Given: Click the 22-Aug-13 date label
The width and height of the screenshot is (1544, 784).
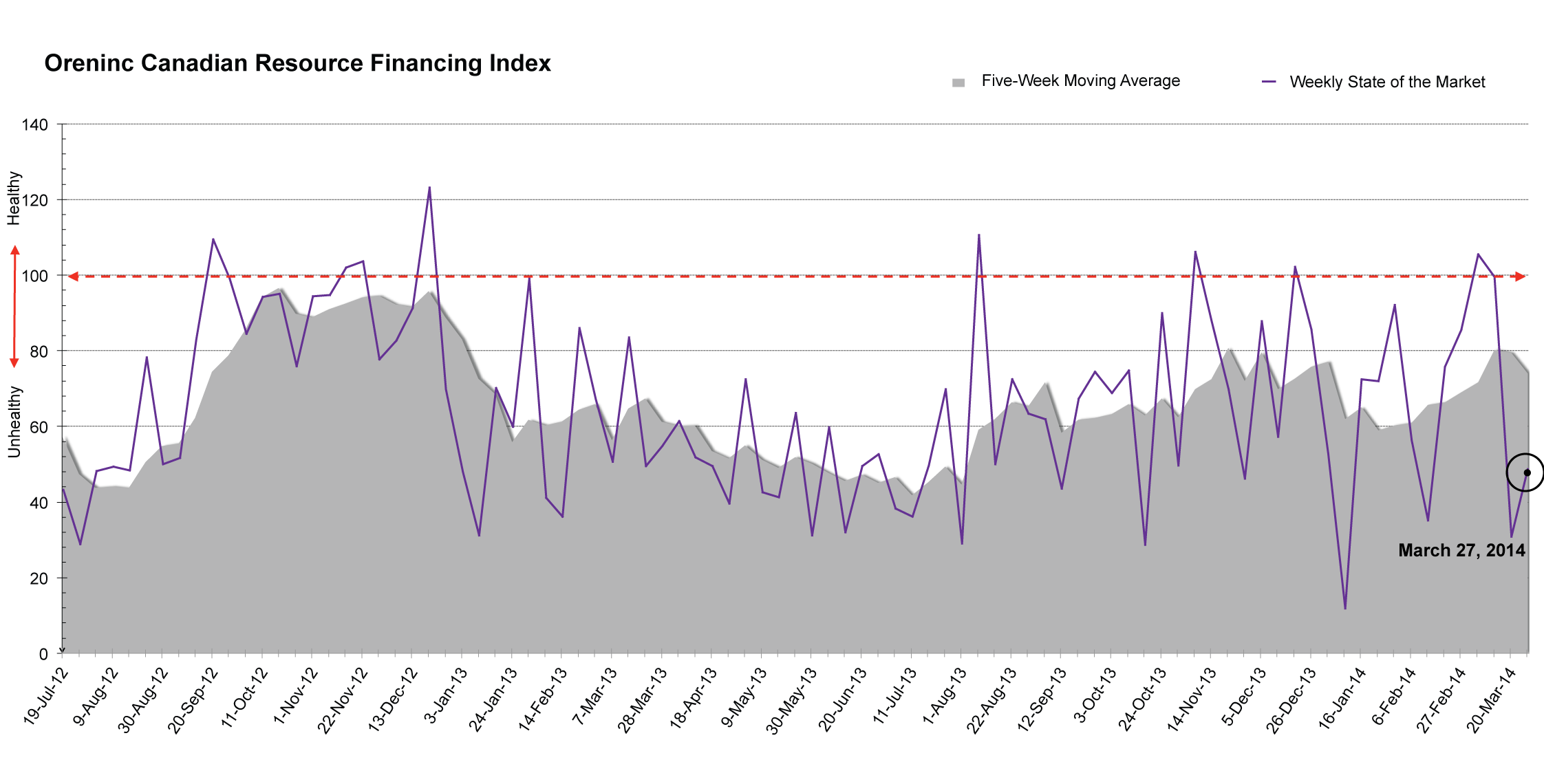Looking at the screenshot, I should pos(991,700).
